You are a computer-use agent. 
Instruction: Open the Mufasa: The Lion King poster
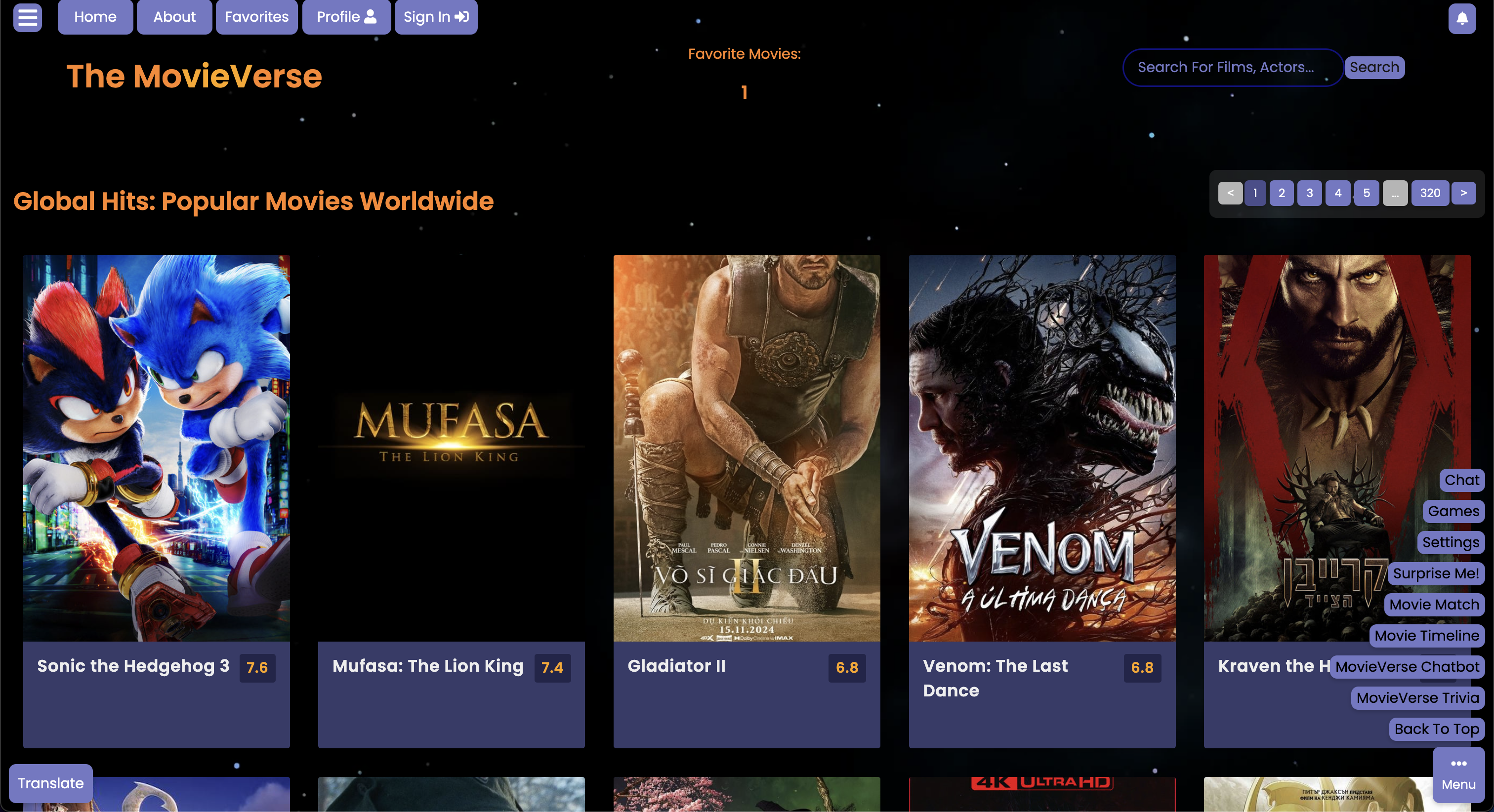(451, 448)
